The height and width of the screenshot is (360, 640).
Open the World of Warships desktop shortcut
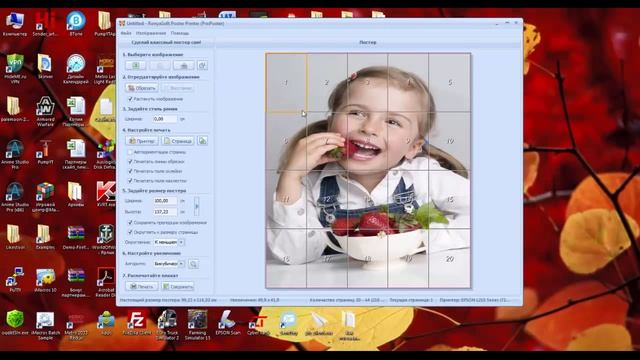pos(106,239)
